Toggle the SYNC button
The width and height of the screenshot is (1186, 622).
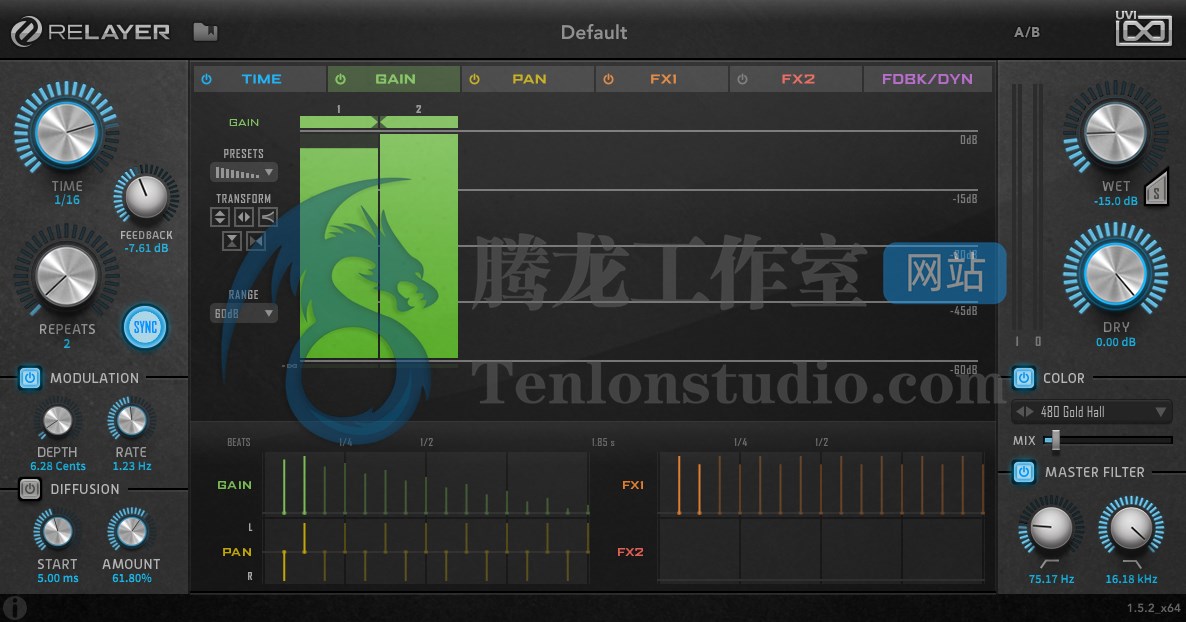point(144,327)
